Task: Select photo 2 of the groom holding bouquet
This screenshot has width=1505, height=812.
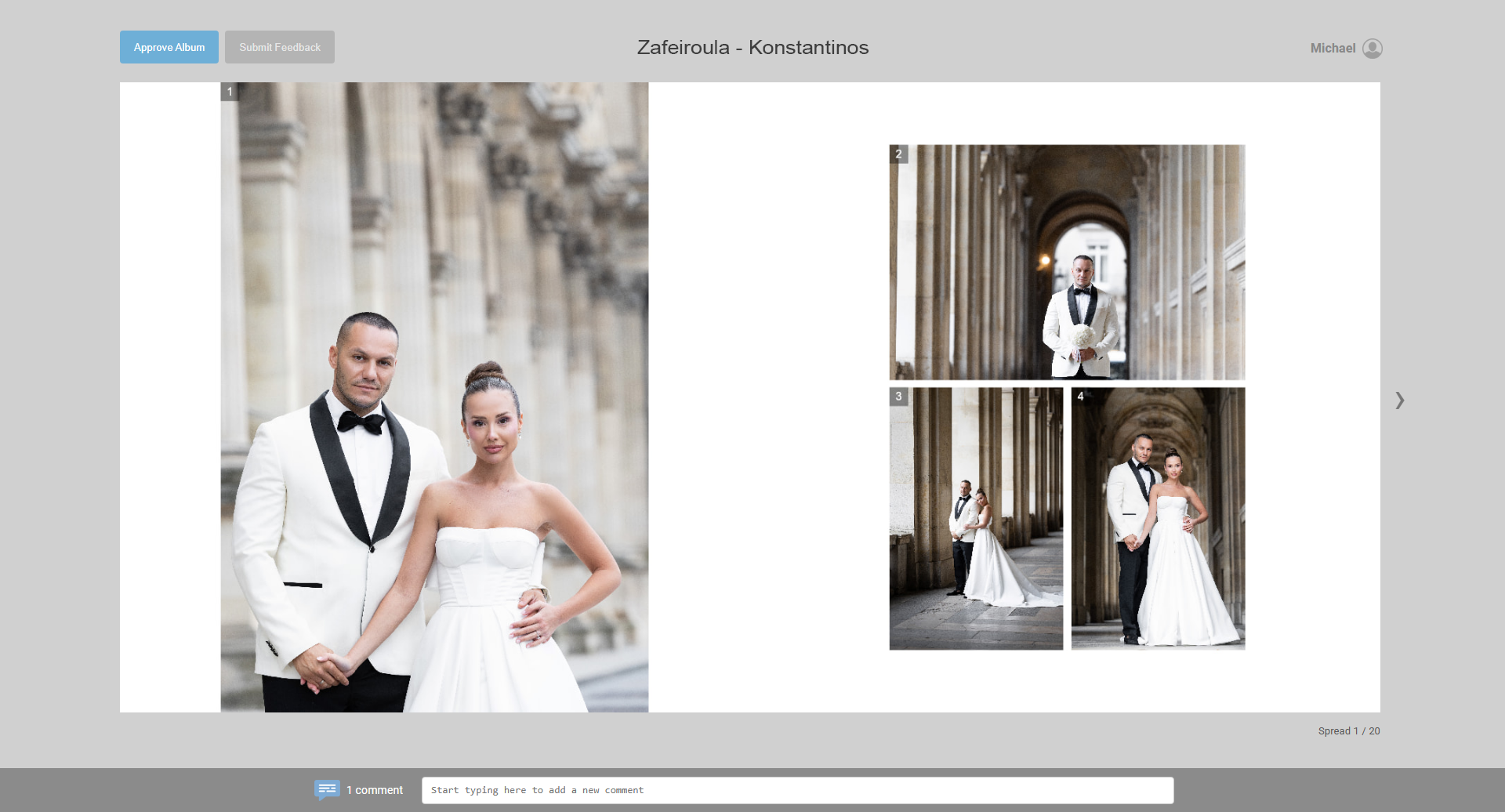Action: 1067,263
